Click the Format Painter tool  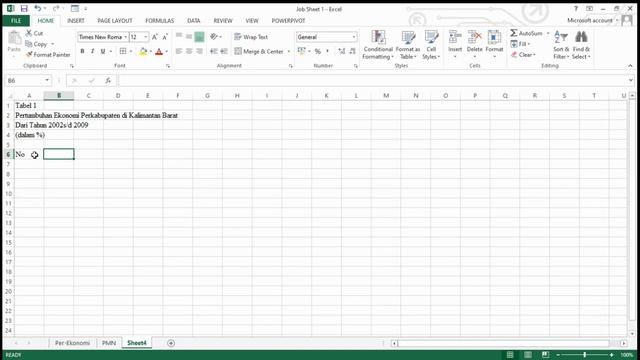[x=48, y=55]
